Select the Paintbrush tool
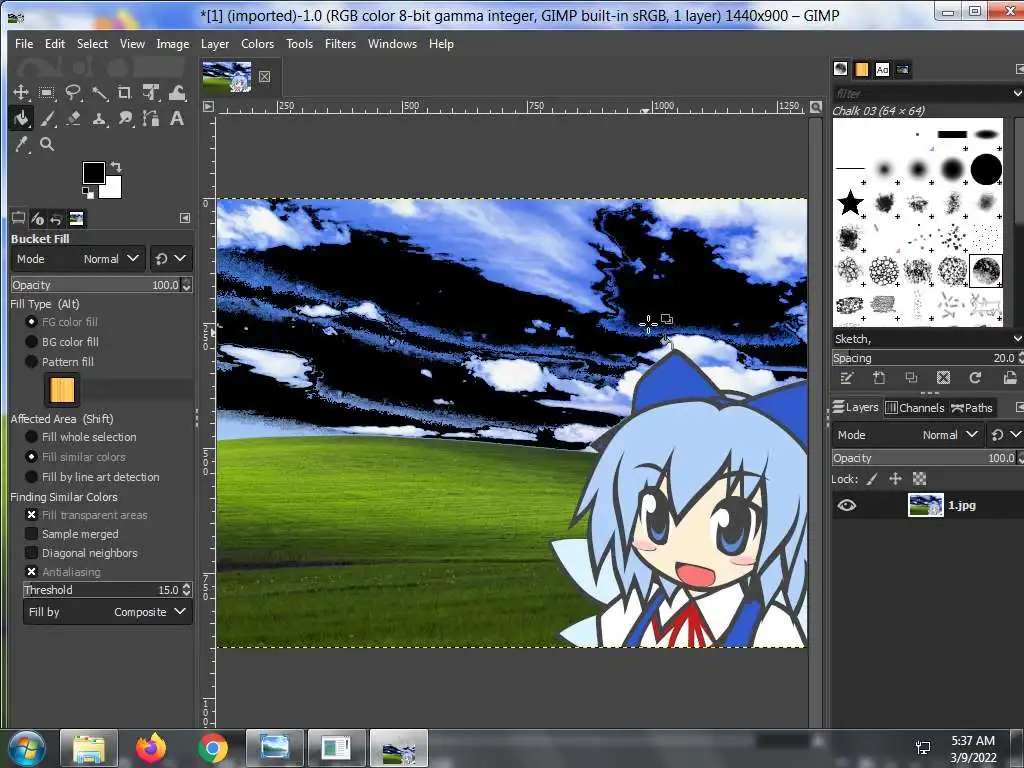Viewport: 1024px width, 768px height. click(x=47, y=119)
